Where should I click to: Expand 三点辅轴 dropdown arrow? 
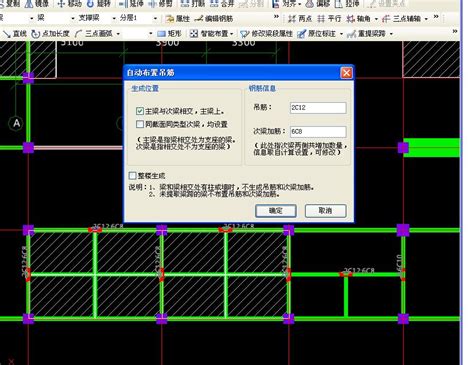click(426, 19)
